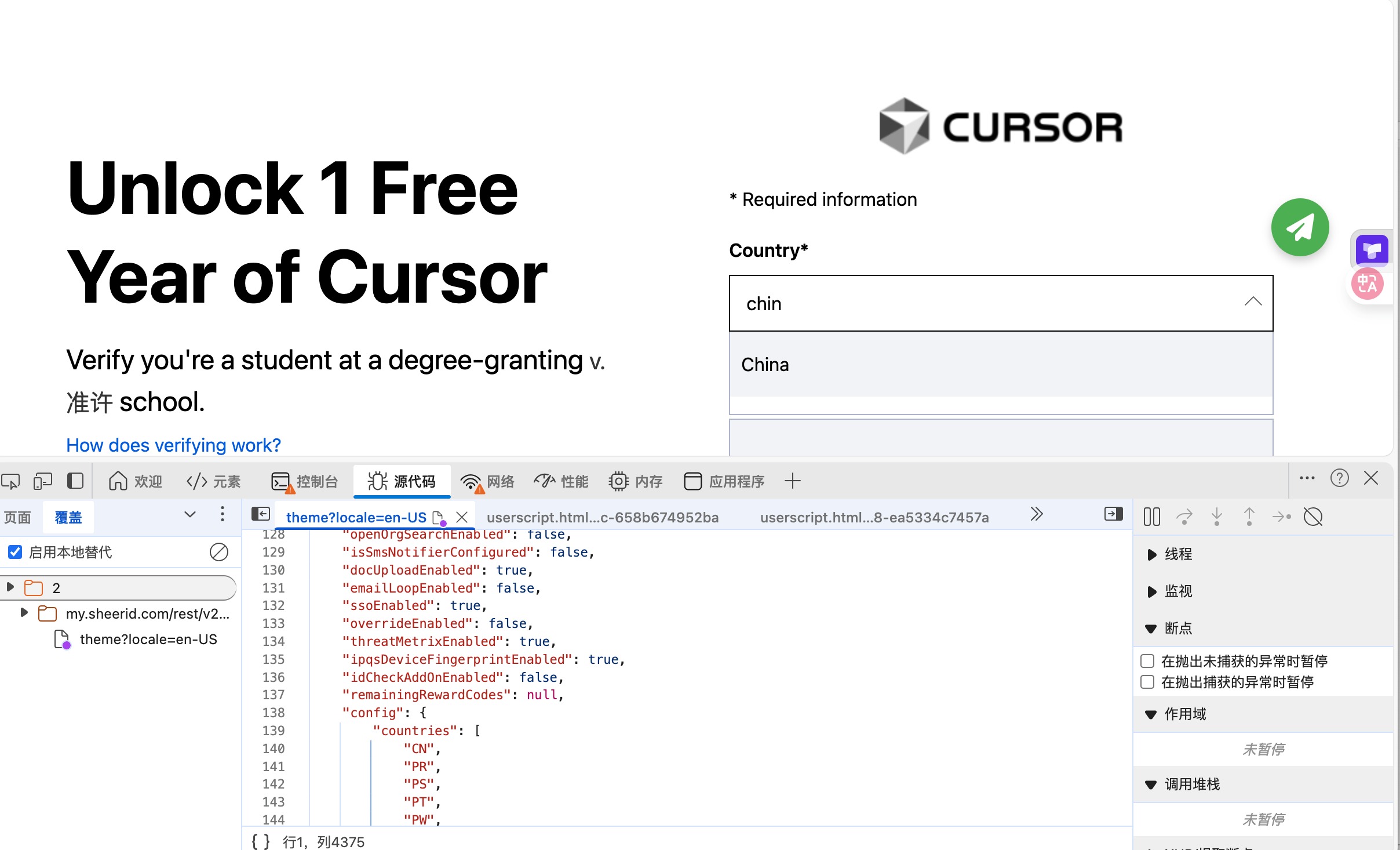The width and height of the screenshot is (1400, 850).
Task: Select China from country suggestions
Action: [x=765, y=365]
